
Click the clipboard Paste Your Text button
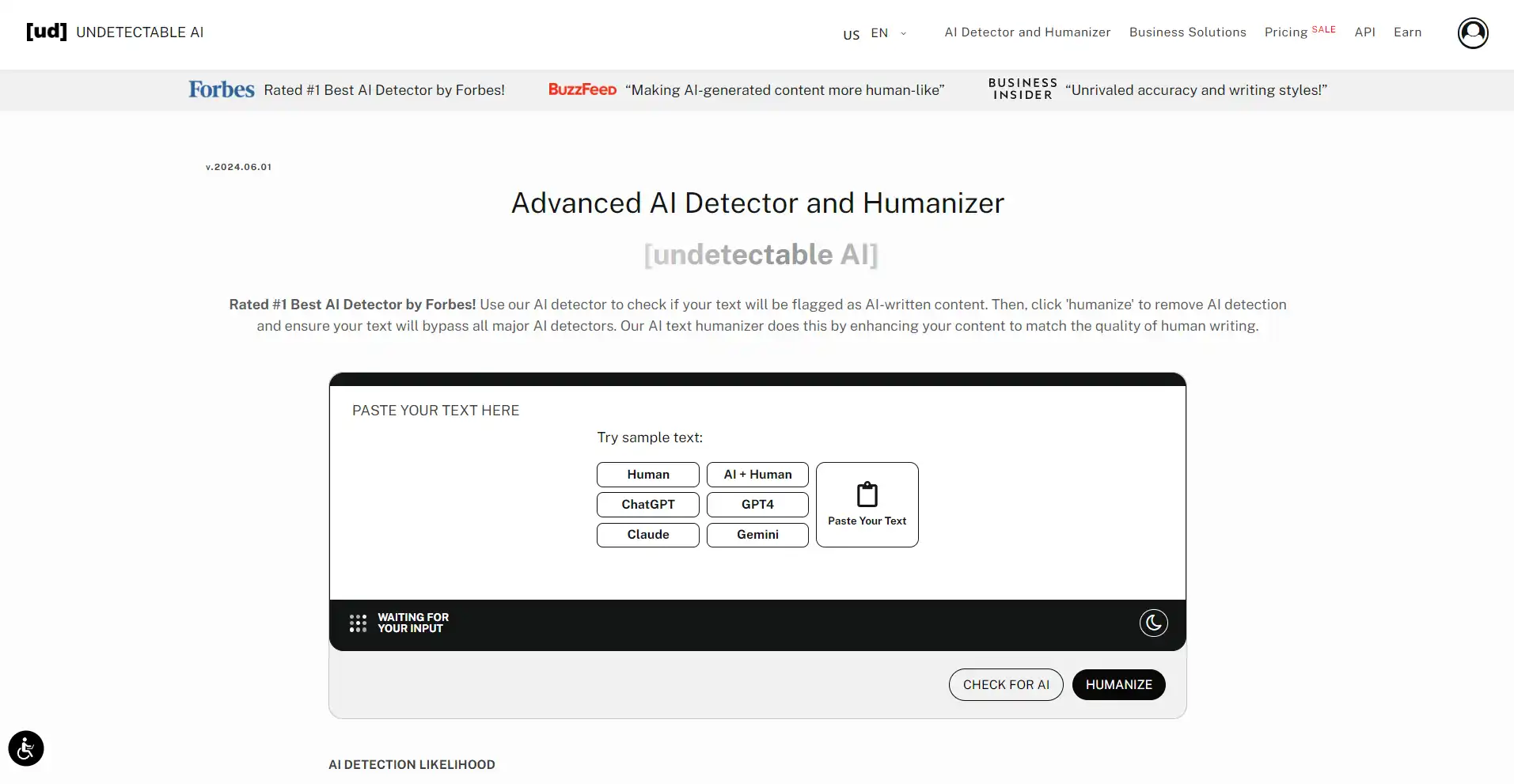point(867,505)
